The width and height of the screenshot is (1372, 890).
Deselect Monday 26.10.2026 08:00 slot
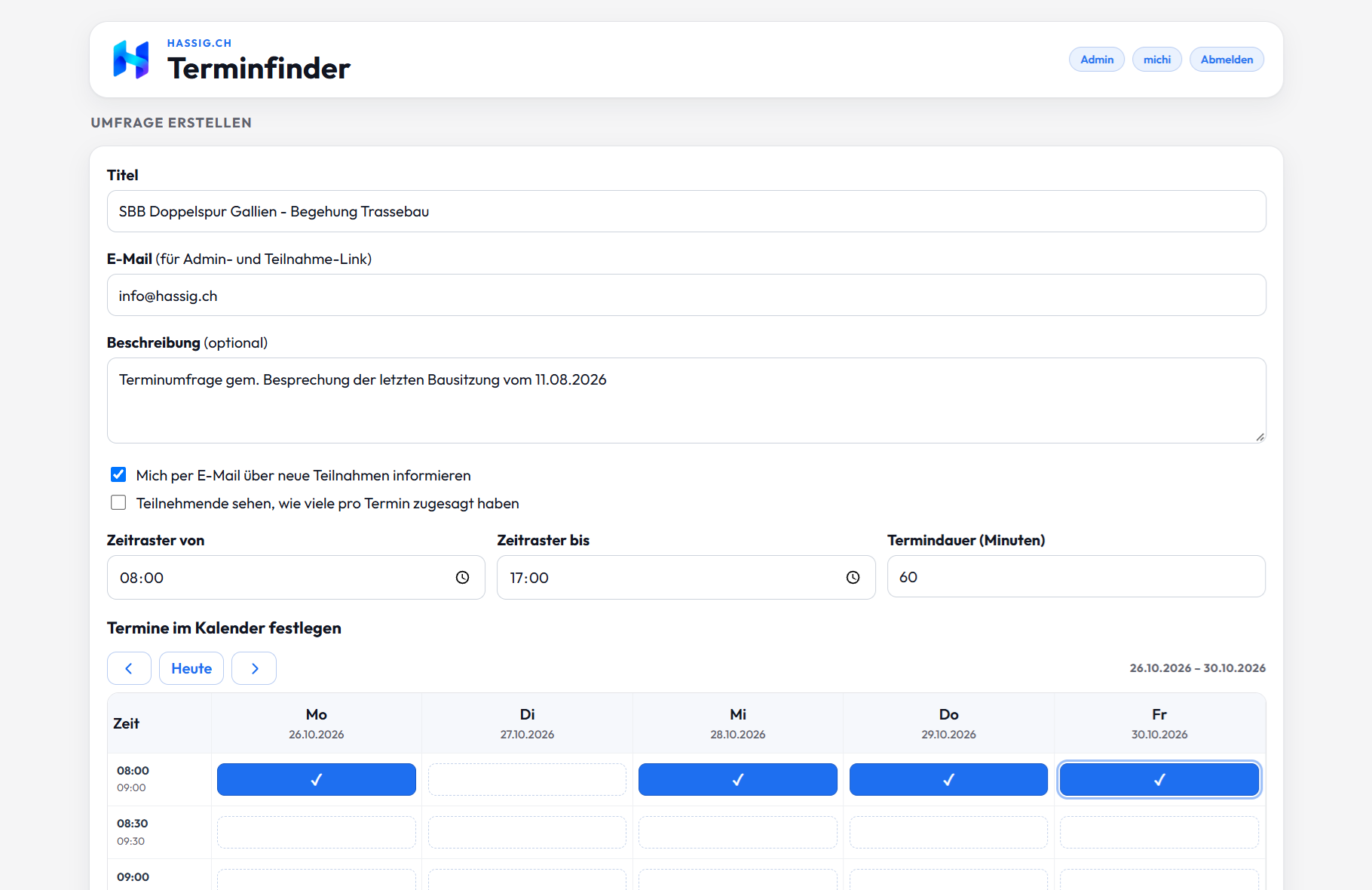coord(317,779)
